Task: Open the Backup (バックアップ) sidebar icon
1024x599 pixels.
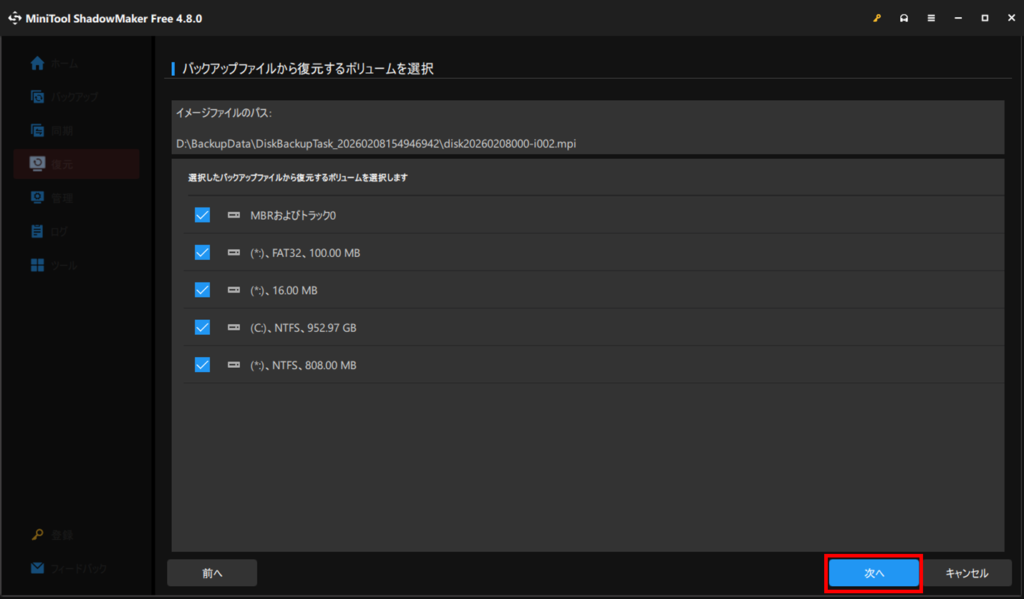Action: tap(38, 97)
